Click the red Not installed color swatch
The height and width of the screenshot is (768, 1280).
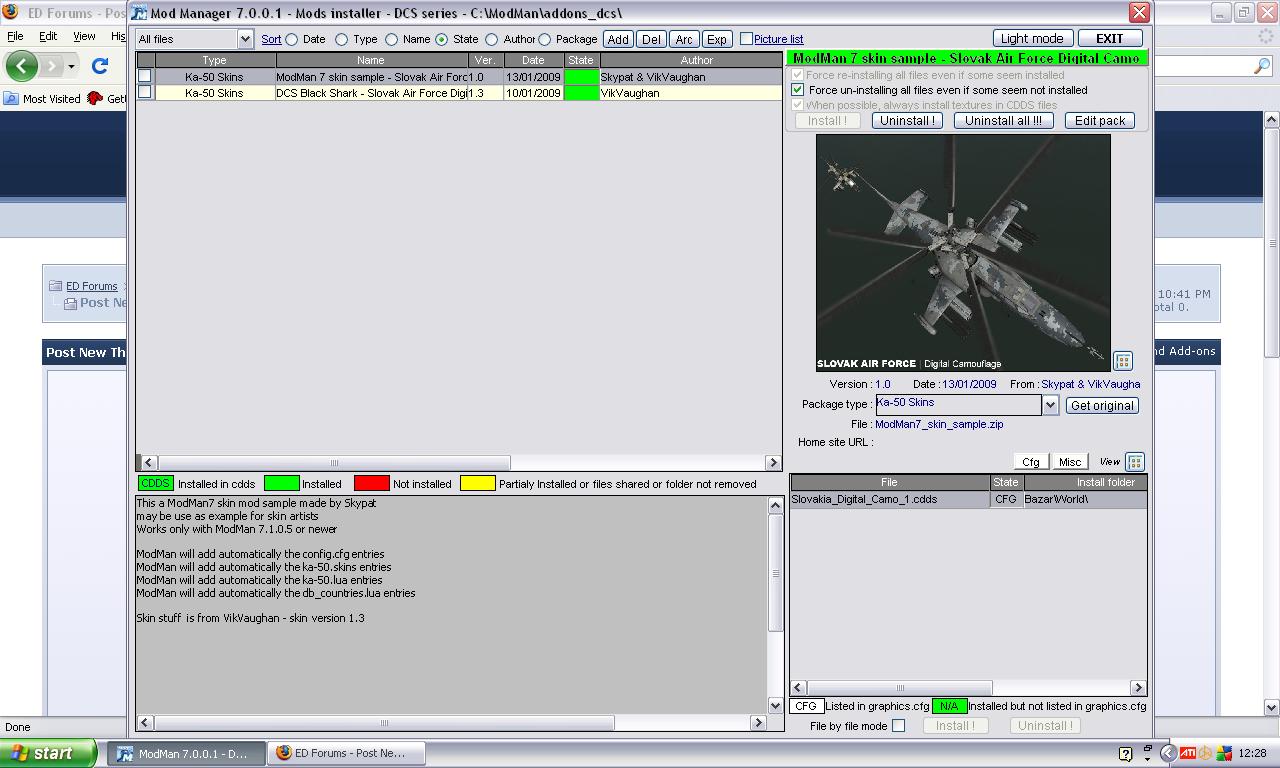371,484
